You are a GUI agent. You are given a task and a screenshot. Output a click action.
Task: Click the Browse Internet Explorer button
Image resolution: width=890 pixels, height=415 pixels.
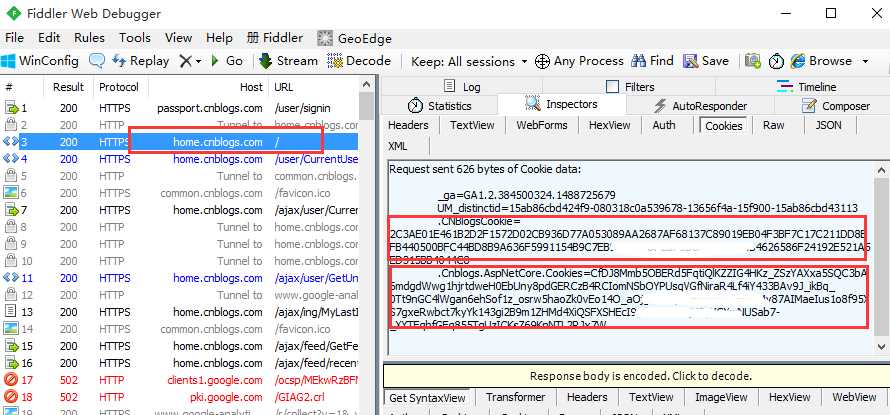821,61
